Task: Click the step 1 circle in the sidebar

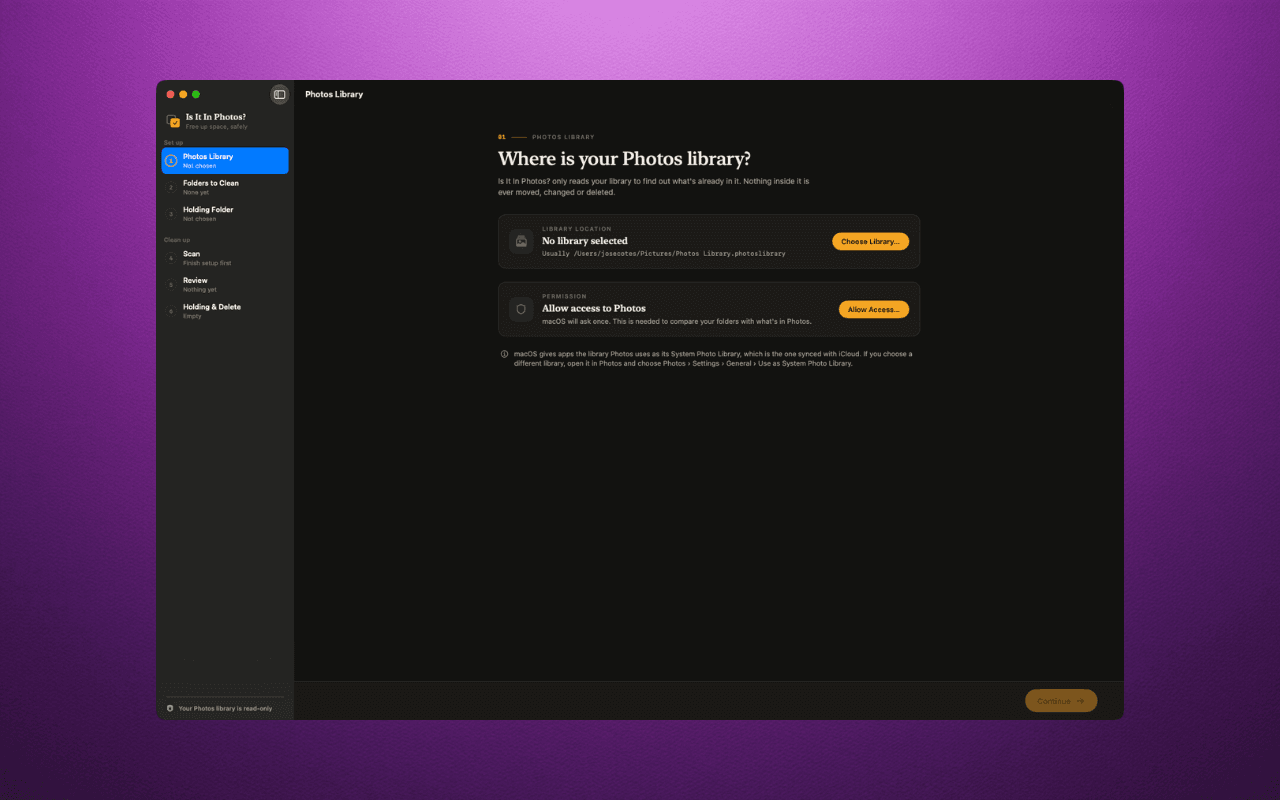Action: pos(171,160)
